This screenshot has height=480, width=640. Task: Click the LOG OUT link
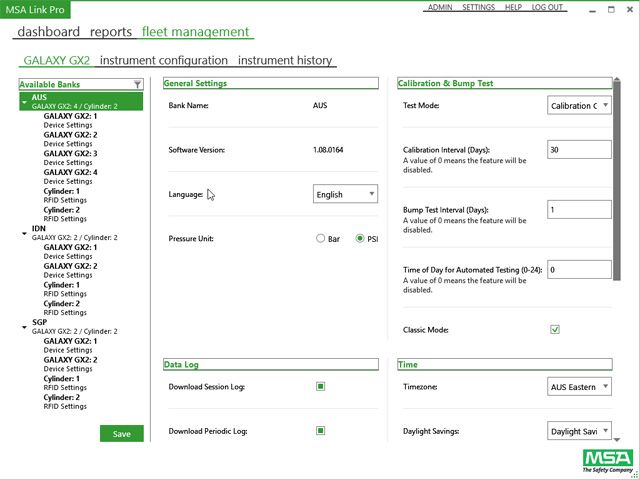click(547, 7)
